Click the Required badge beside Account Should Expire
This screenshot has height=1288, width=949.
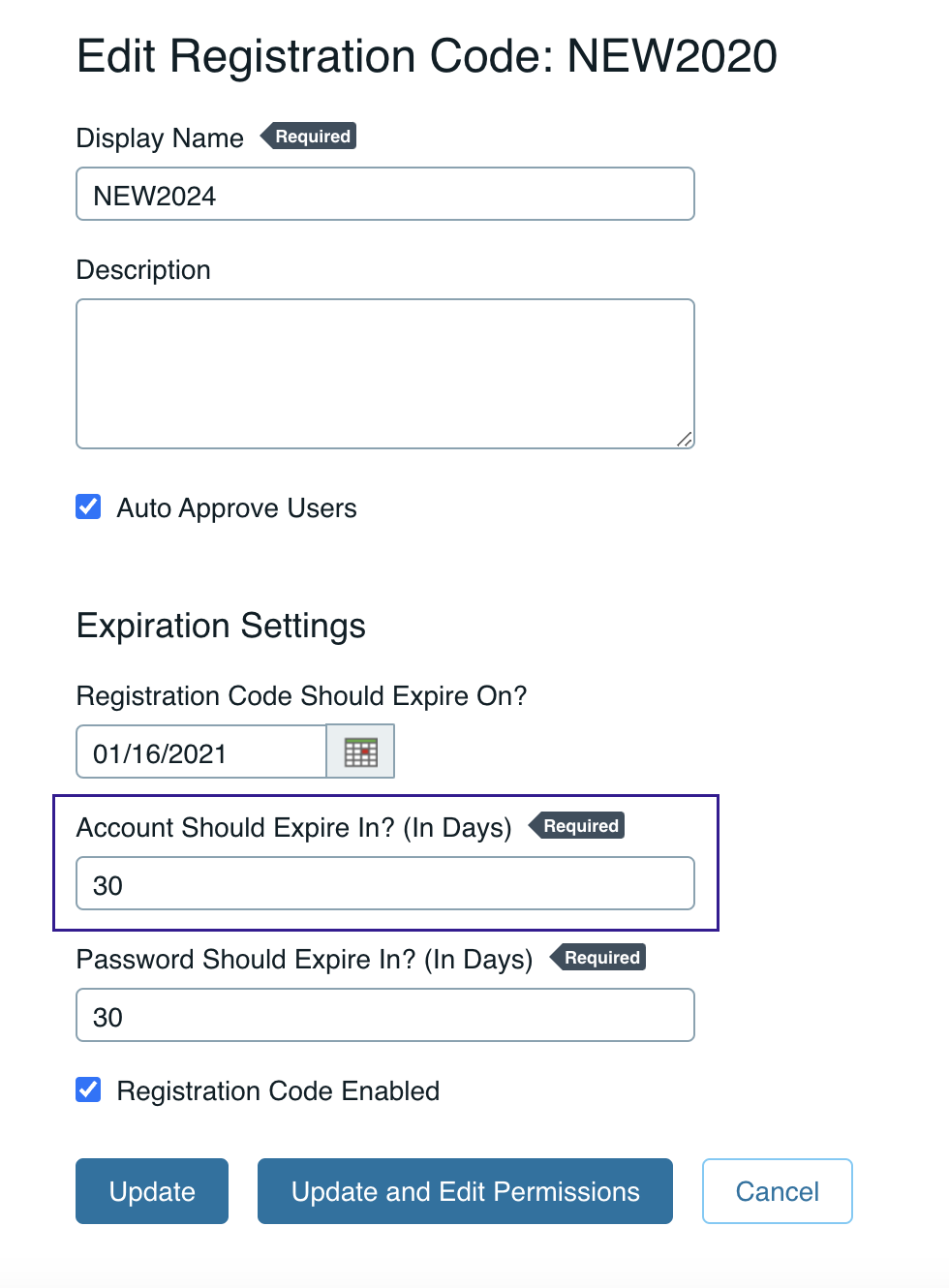tap(579, 826)
